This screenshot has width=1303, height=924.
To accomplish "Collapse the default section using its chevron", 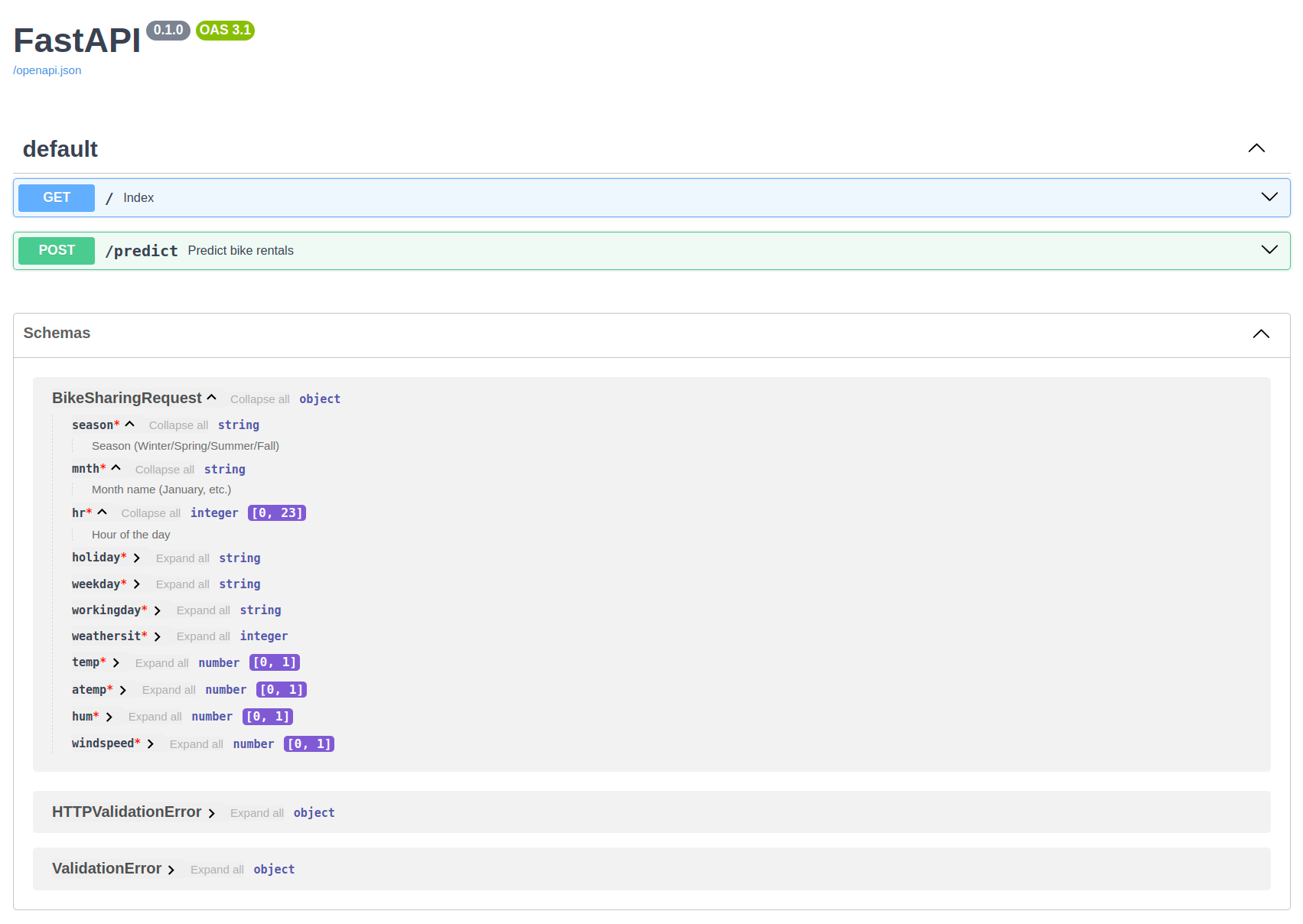I will [x=1256, y=148].
